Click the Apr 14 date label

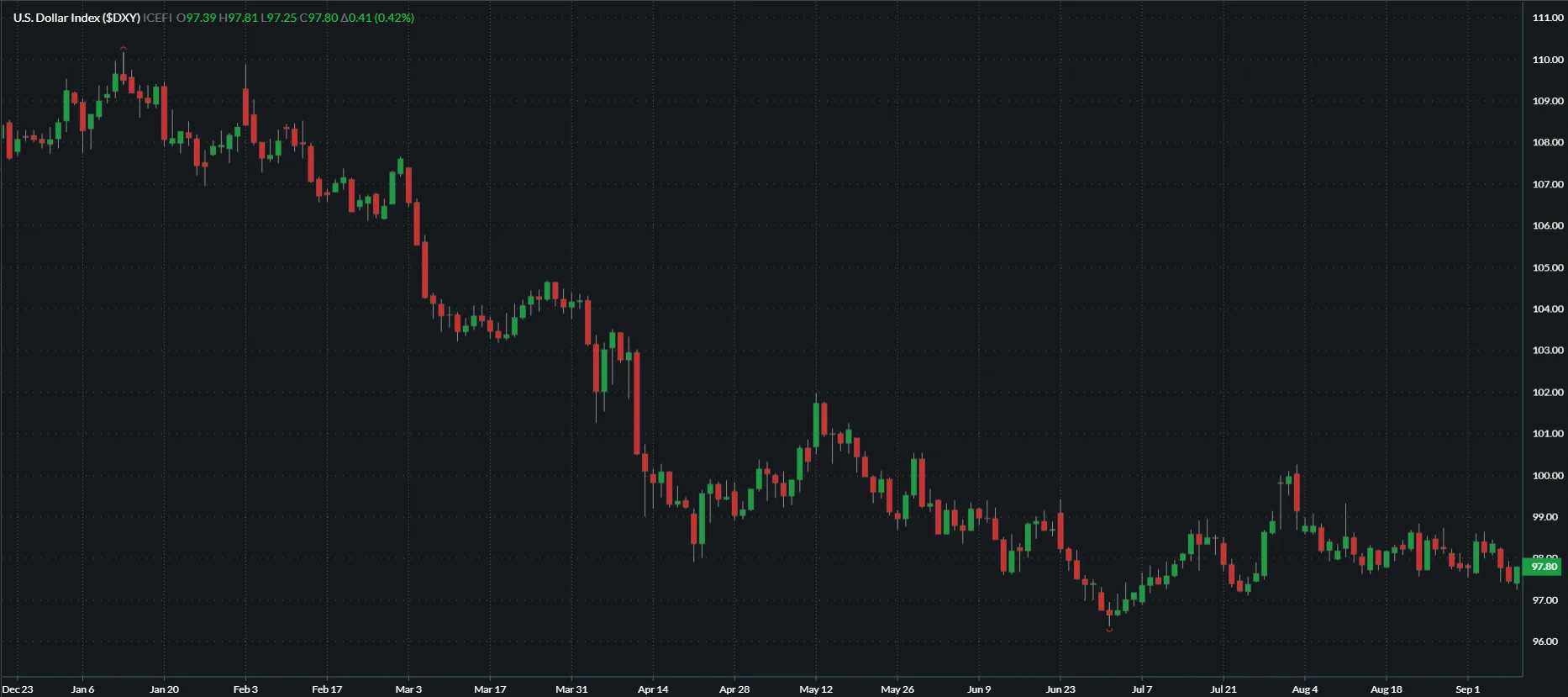653,689
